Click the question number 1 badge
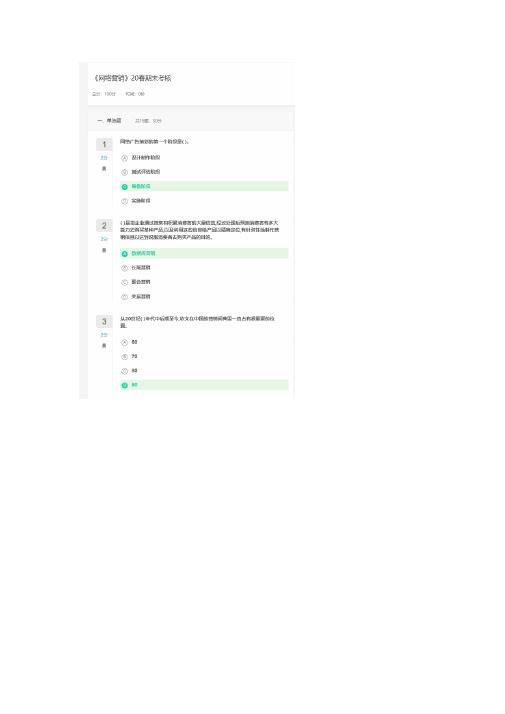505x714 pixels. (104, 144)
